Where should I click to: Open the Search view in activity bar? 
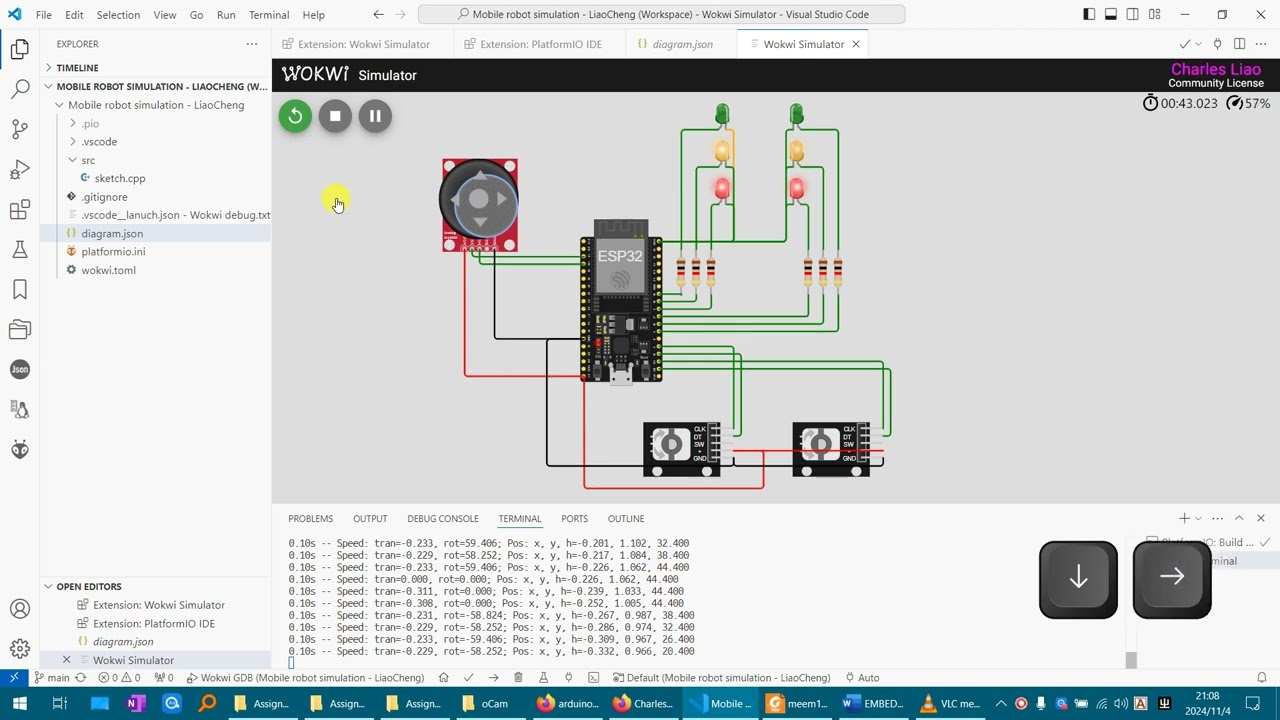tap(19, 89)
